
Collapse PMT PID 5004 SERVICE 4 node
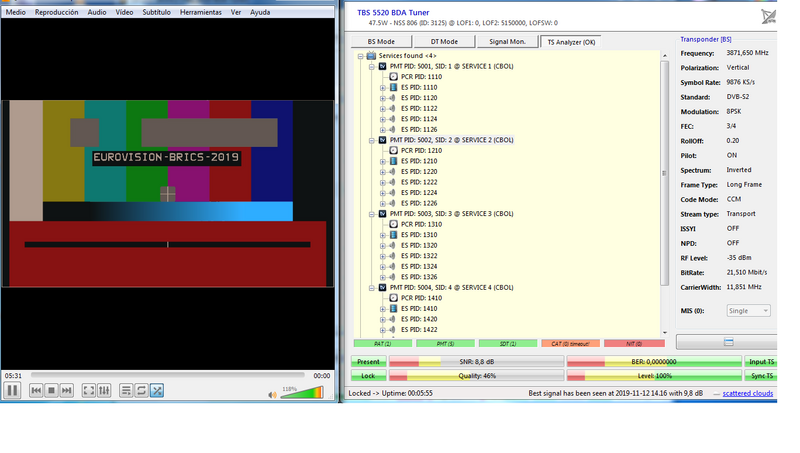point(372,288)
